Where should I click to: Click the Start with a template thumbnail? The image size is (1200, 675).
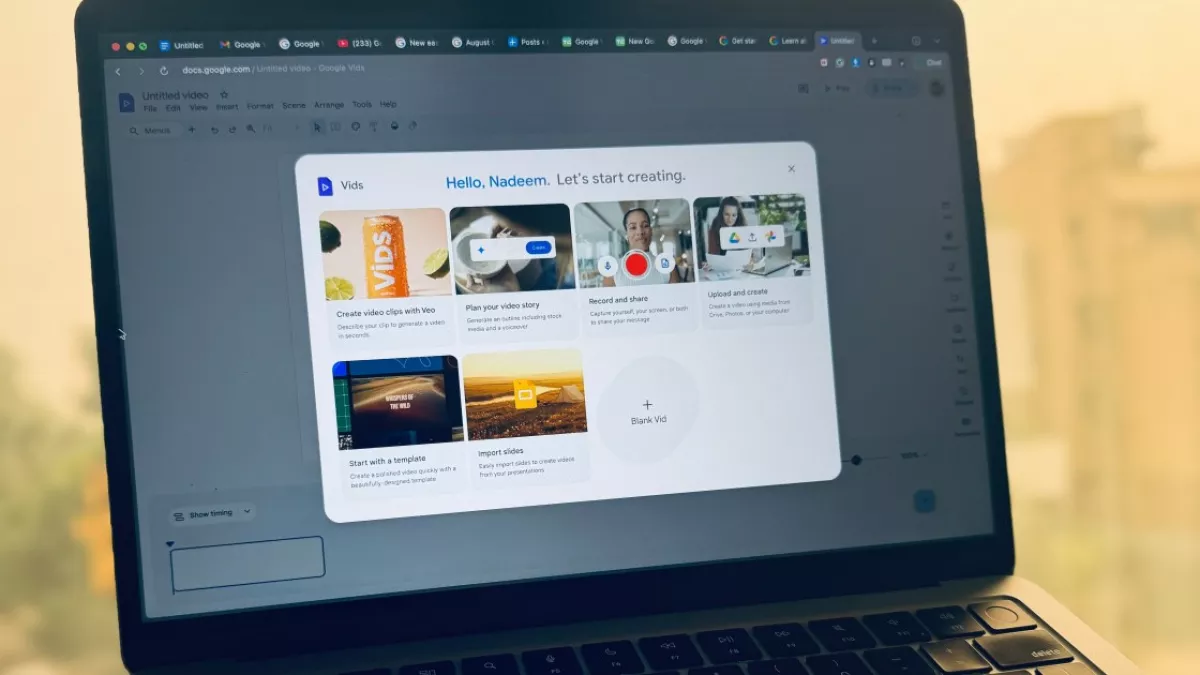(x=397, y=402)
